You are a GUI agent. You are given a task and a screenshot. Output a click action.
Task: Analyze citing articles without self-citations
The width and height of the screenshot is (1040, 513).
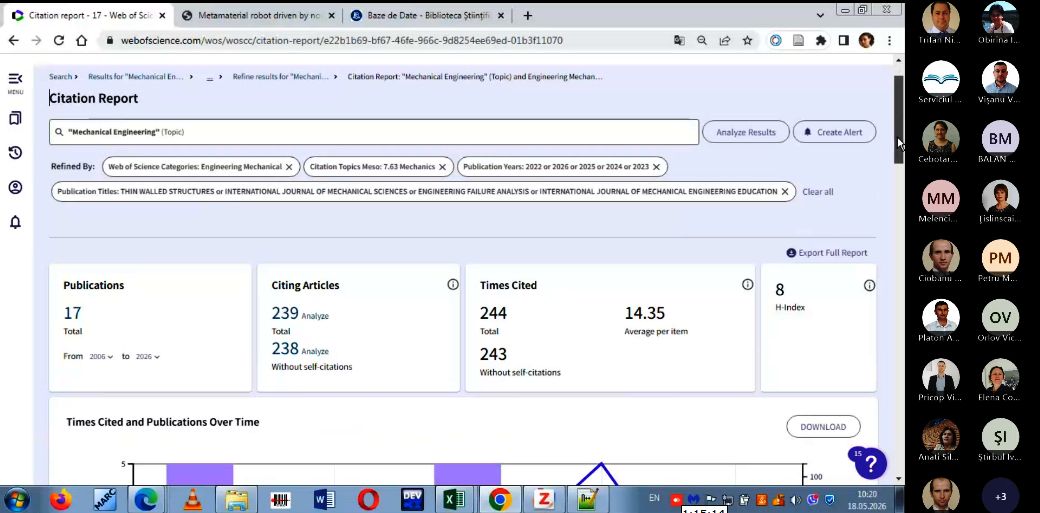[x=315, y=352]
